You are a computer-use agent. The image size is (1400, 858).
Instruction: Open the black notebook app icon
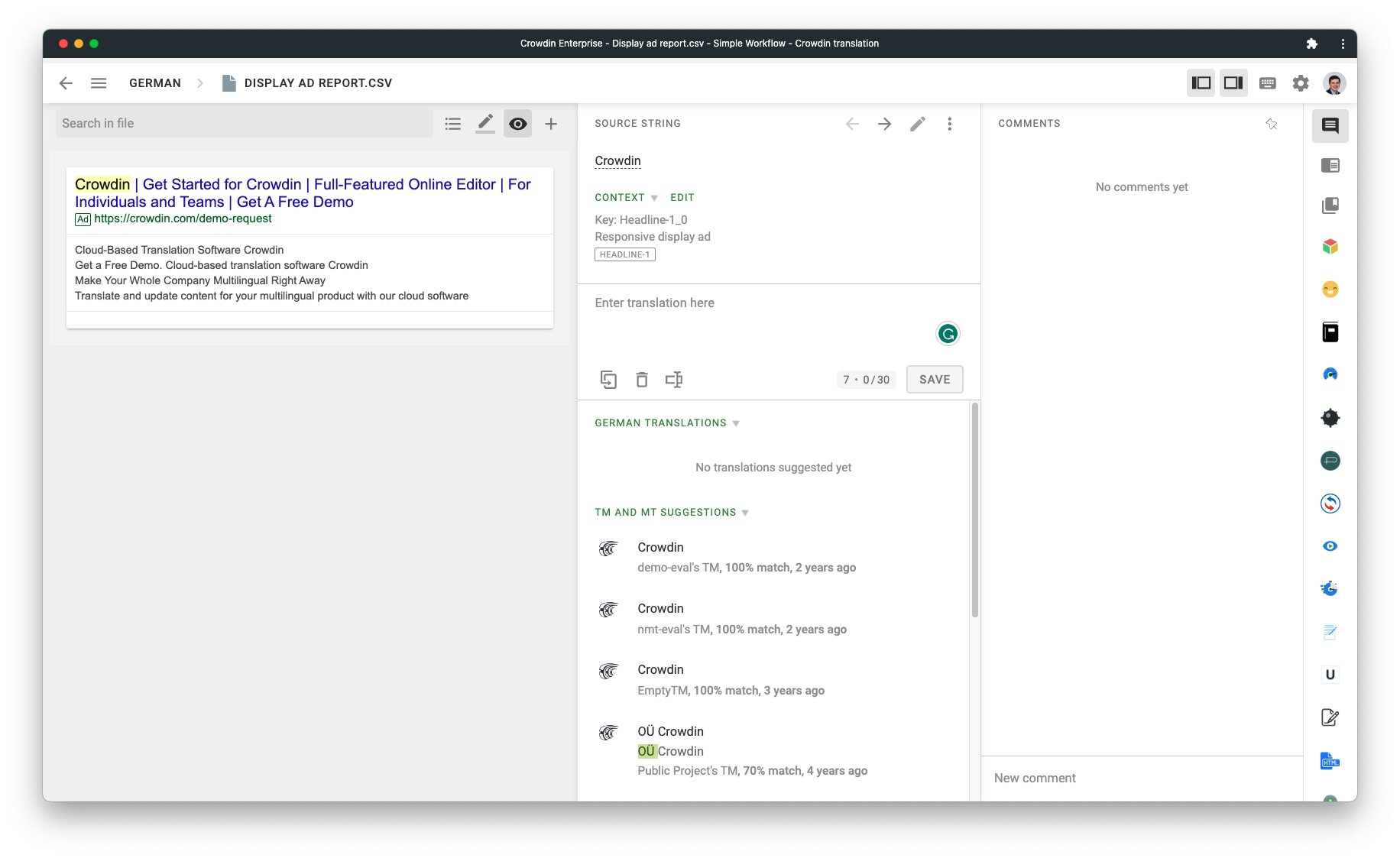coord(1330,332)
